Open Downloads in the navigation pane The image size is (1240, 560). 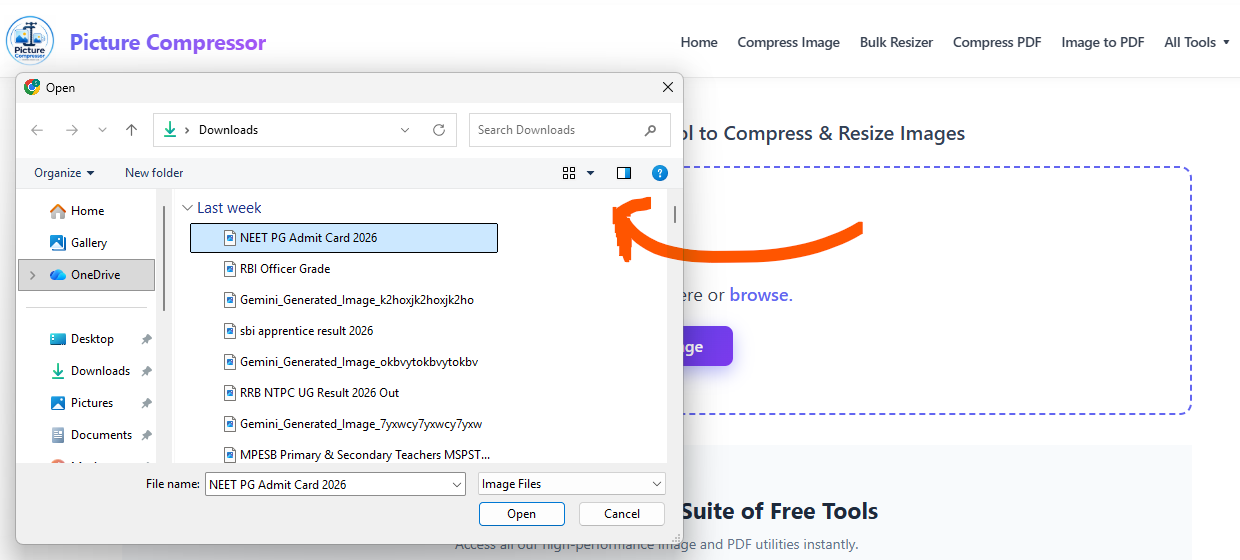(x=100, y=371)
